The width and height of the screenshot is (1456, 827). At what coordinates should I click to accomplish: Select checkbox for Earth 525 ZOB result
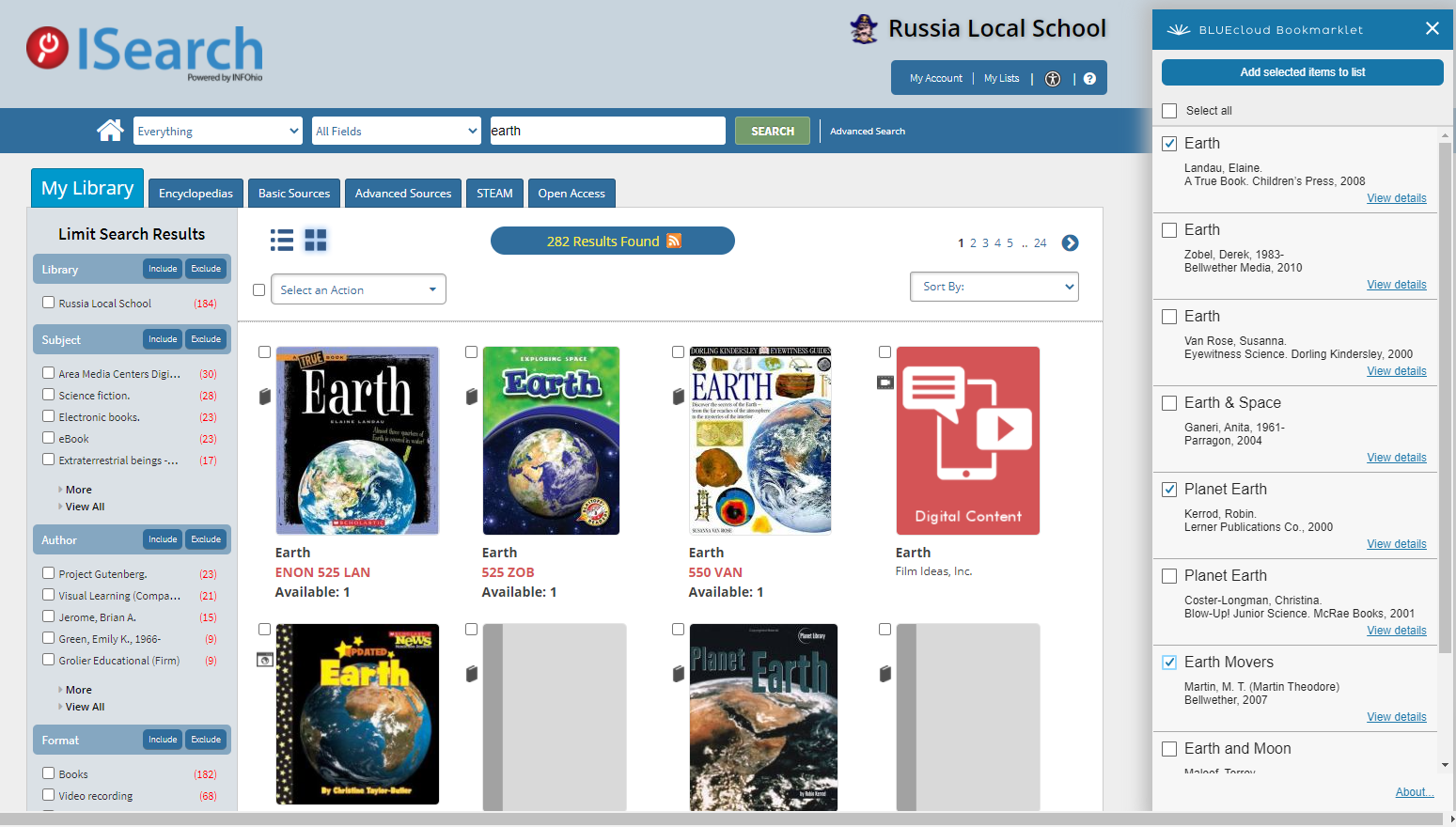(x=472, y=352)
